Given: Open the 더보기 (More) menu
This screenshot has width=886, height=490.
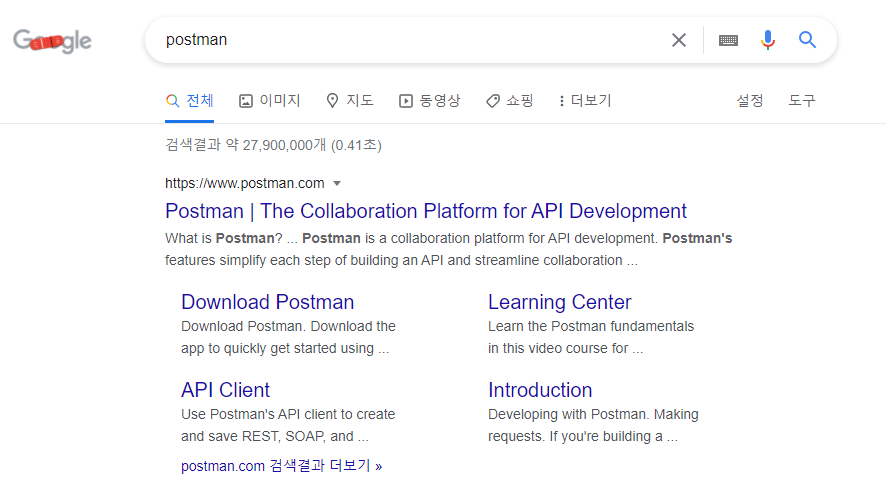Looking at the screenshot, I should [x=585, y=101].
